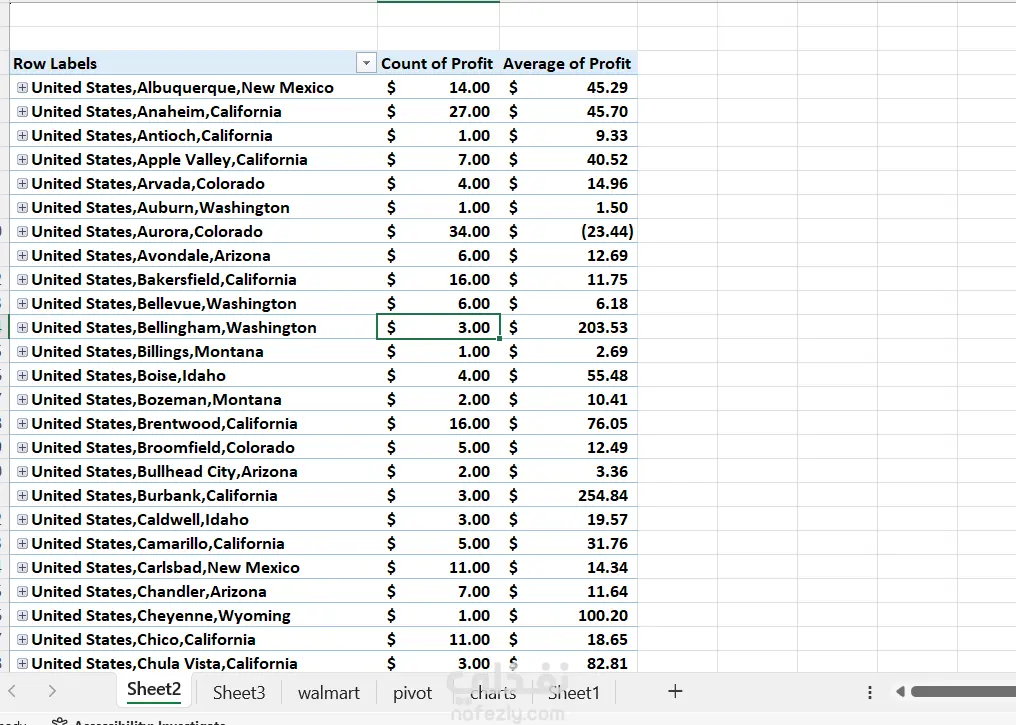The height and width of the screenshot is (725, 1016).
Task: Select the Albuquerque count cell 14.00
Action: pyautogui.click(x=439, y=87)
